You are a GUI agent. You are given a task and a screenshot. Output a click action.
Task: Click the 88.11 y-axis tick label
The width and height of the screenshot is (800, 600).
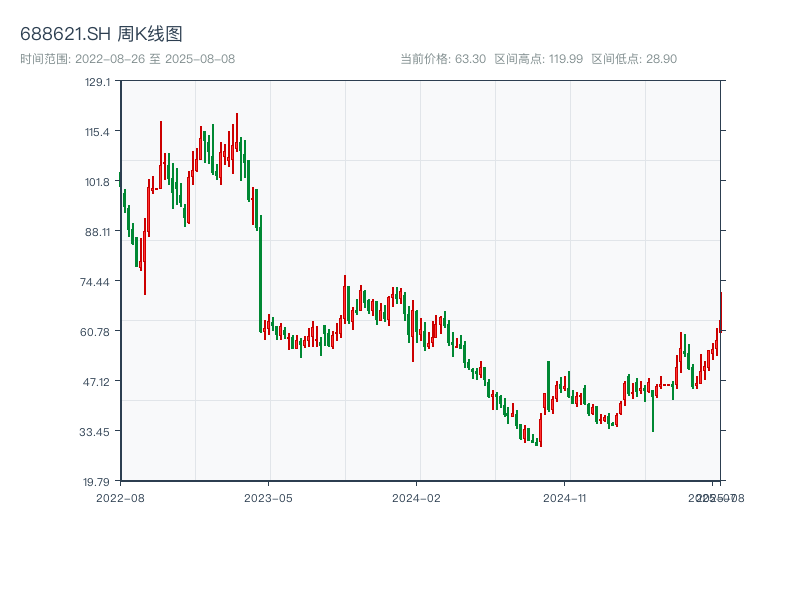(96, 232)
